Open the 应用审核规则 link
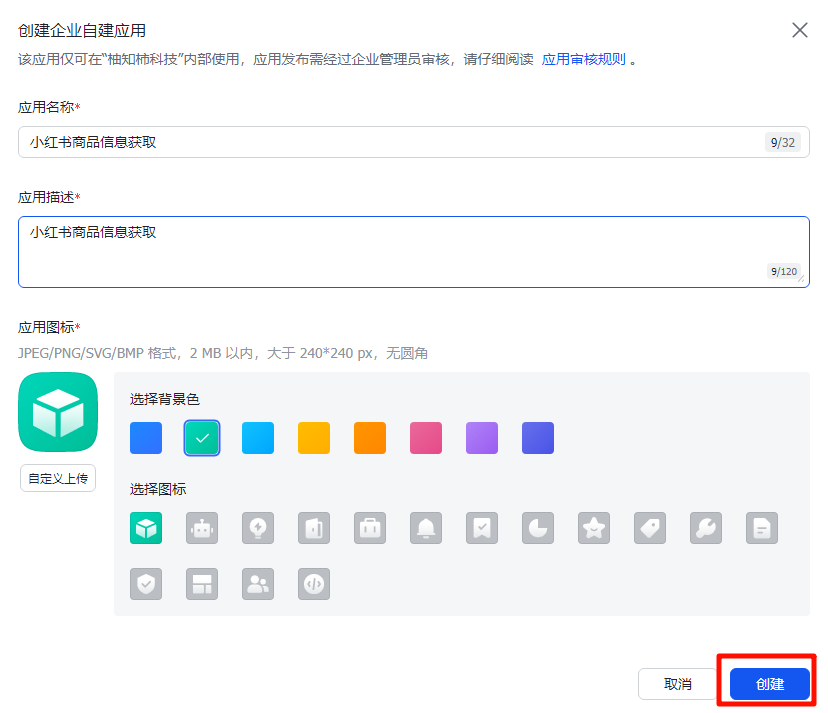Screen dimensions: 828x713 (x=583, y=59)
